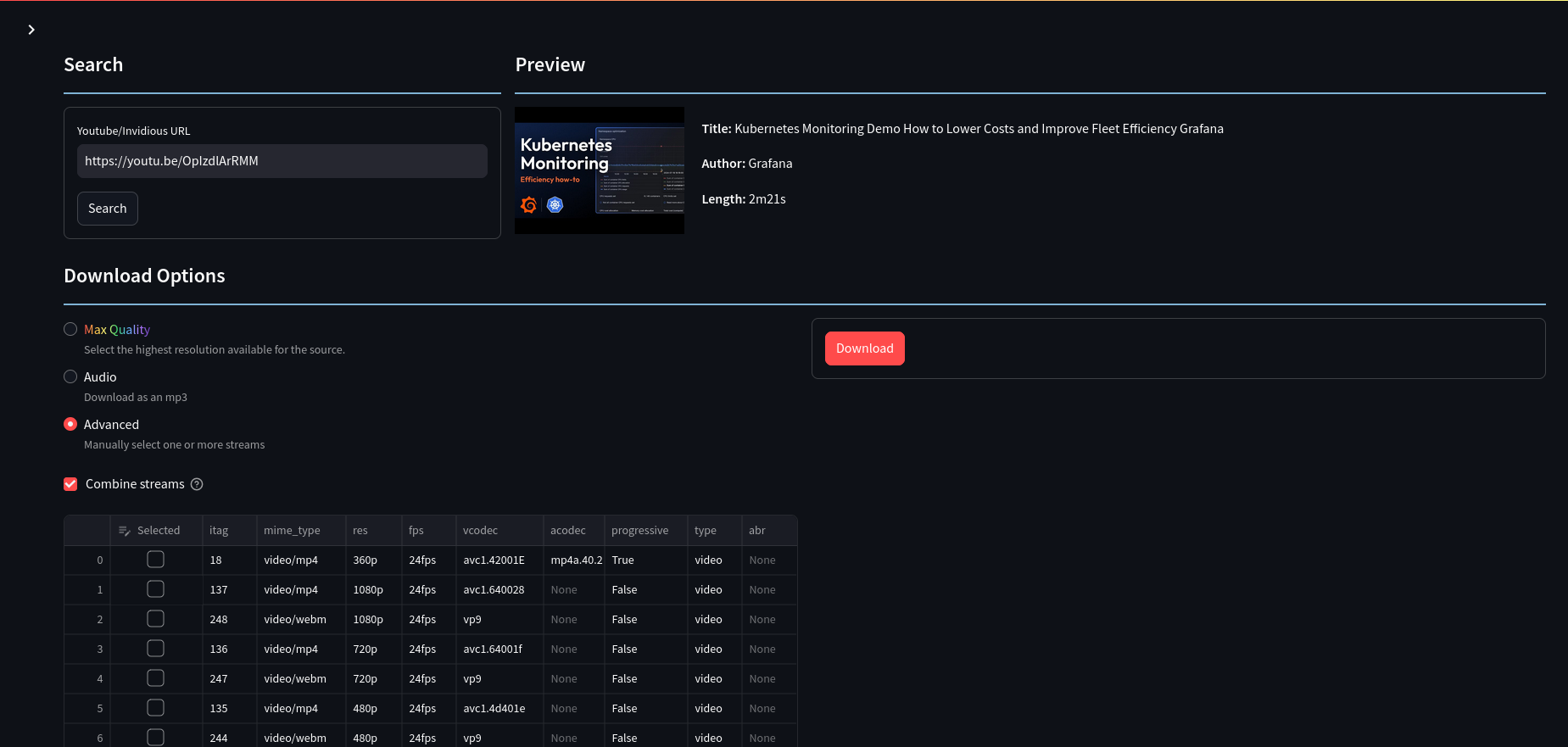Sort the table by the res column

[x=360, y=531]
